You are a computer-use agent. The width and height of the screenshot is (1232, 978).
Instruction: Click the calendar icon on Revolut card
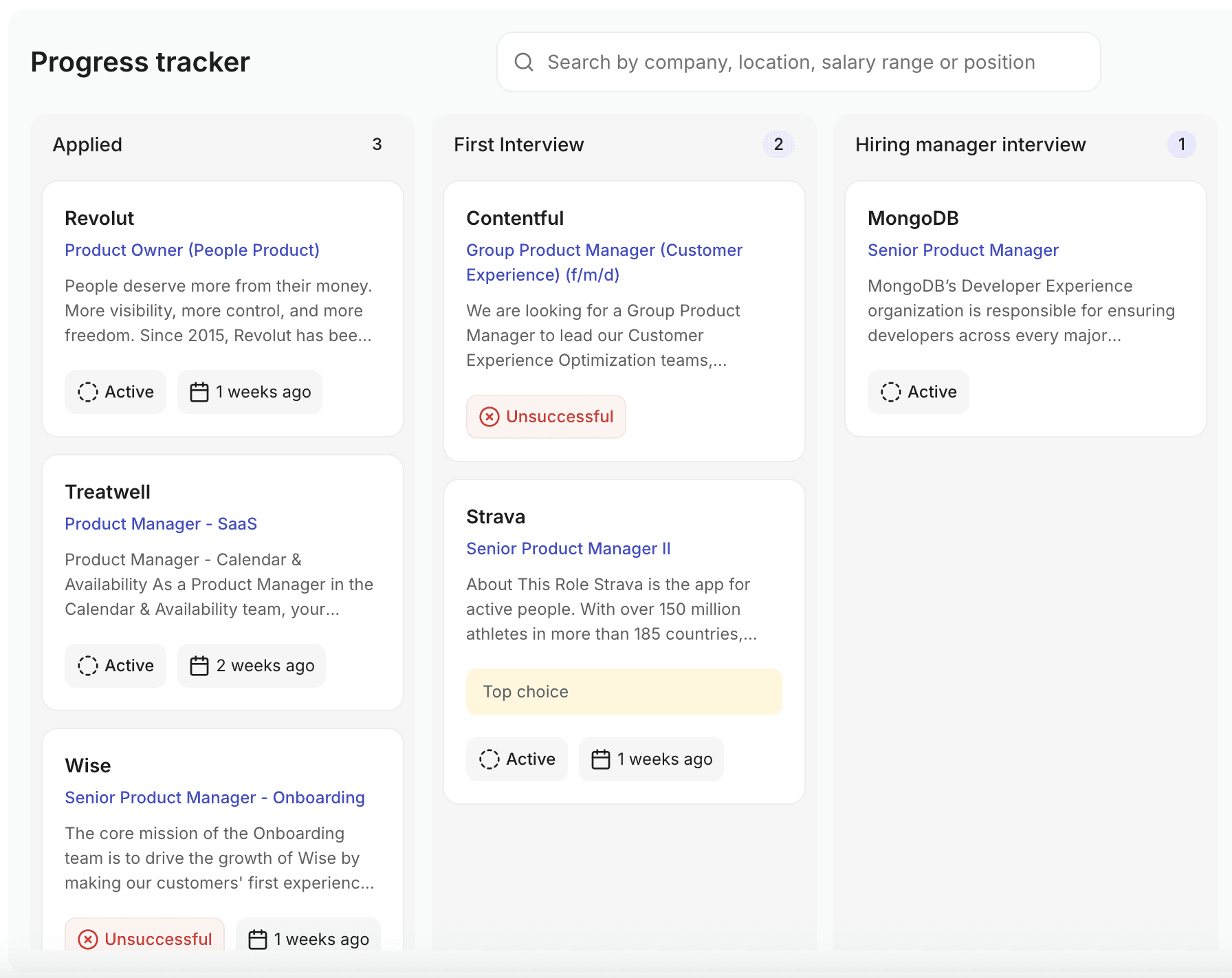point(199,392)
